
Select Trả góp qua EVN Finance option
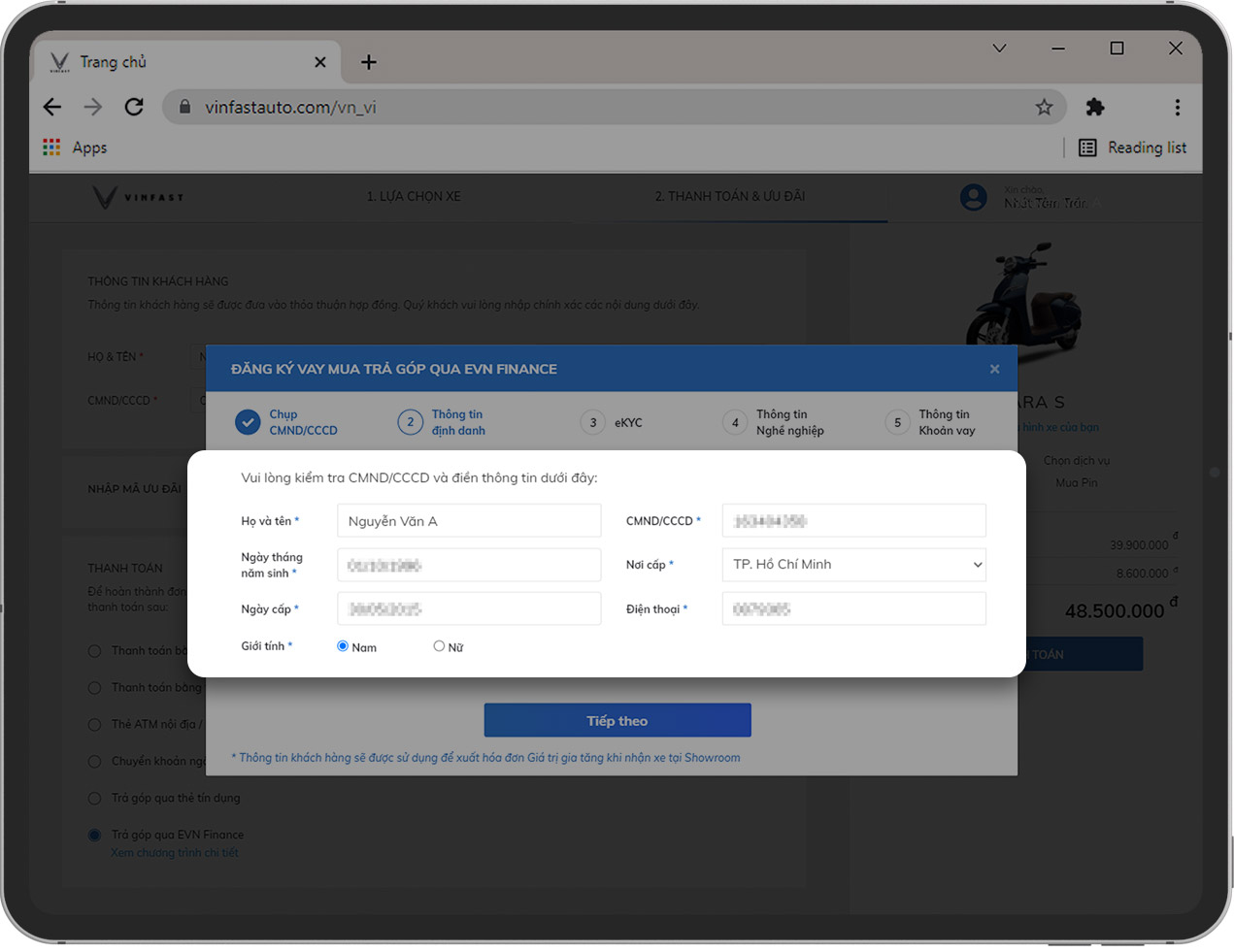95,835
